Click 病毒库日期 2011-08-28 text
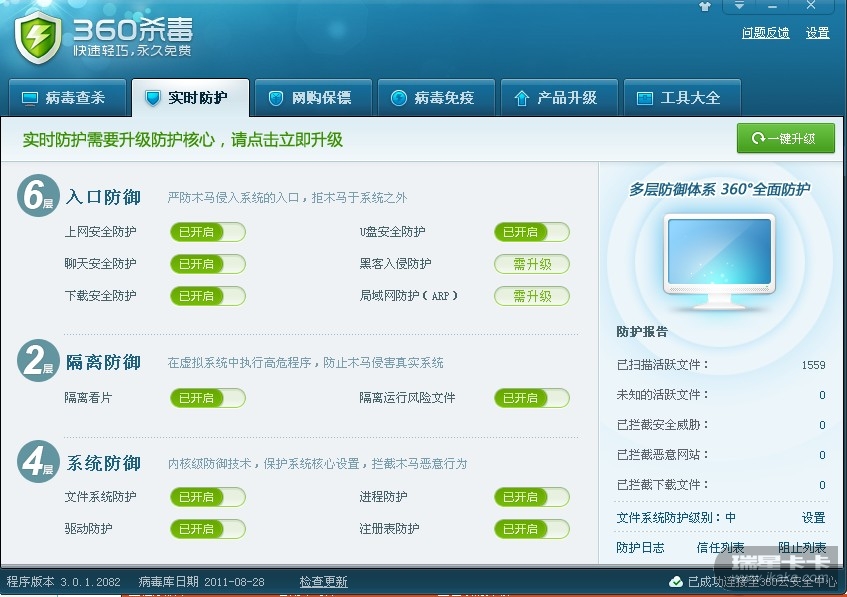 click(x=201, y=582)
